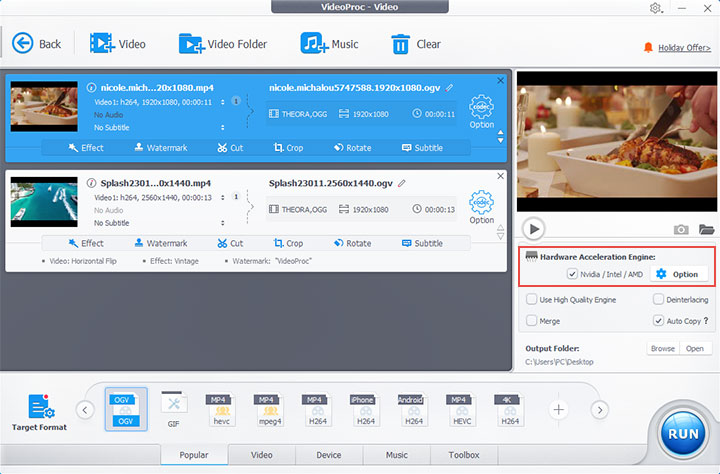Image resolution: width=720 pixels, height=474 pixels.
Task: Select the OGV target format
Action: click(126, 409)
